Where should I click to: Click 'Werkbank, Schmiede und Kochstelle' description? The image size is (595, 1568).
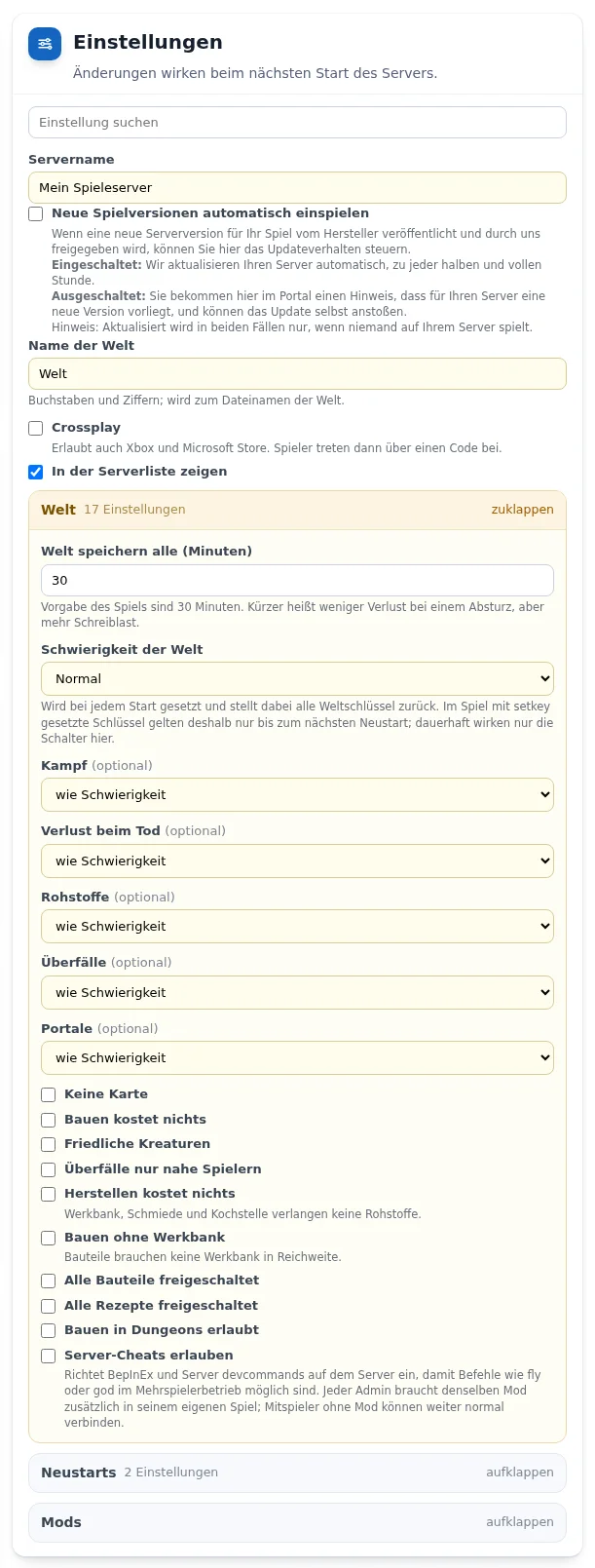coord(242,1214)
